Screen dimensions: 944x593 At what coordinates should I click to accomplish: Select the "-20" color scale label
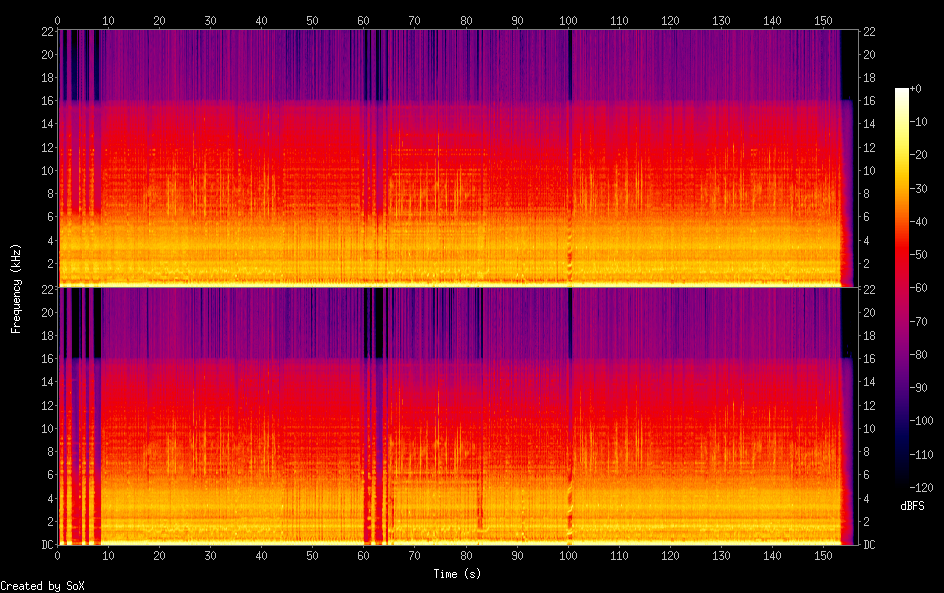pyautogui.click(x=918, y=155)
